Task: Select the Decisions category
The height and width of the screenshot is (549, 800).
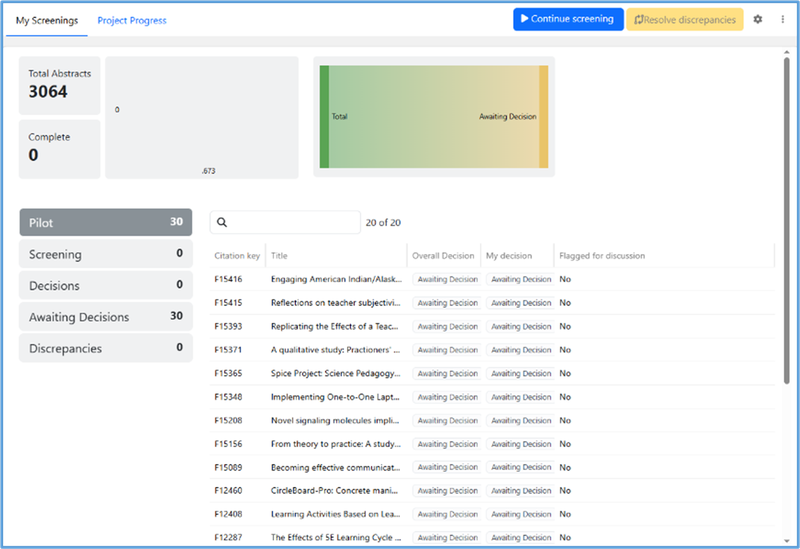Action: click(x=106, y=285)
